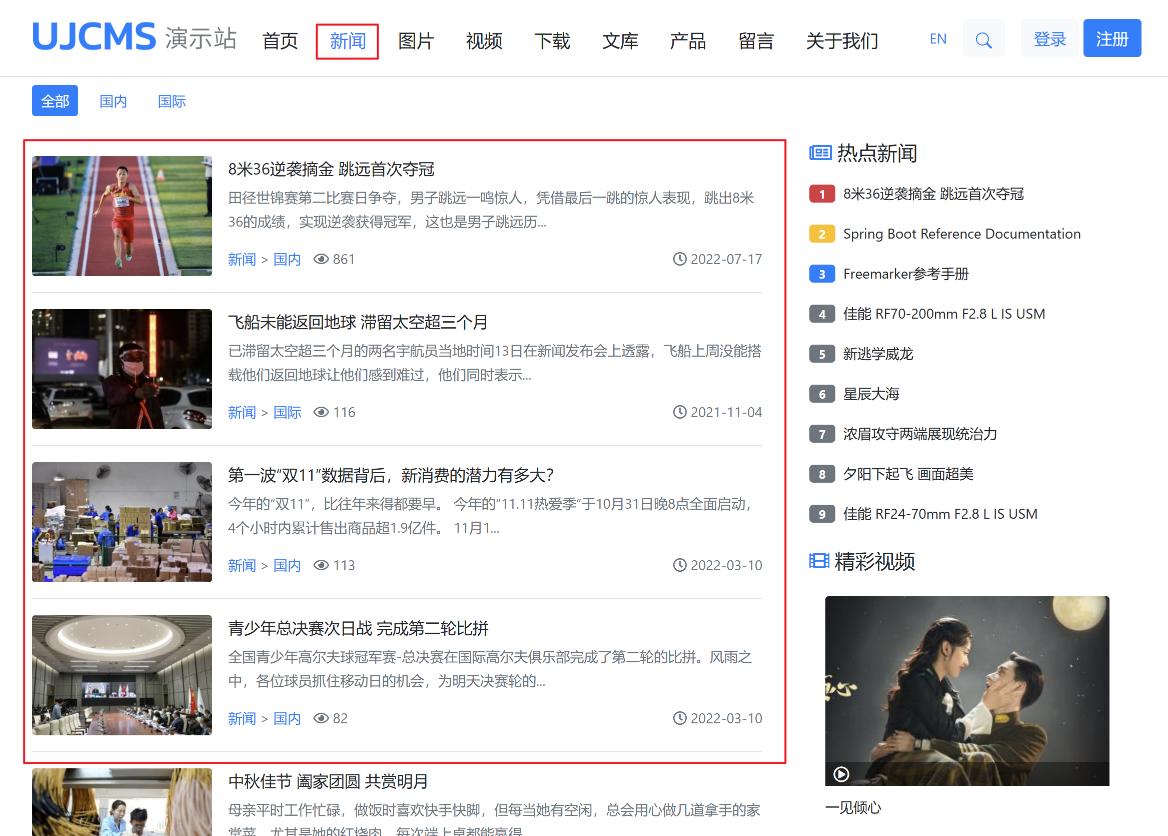This screenshot has width=1168, height=836.
Task: Click the UJCMS 演示站 logo
Action: tap(134, 37)
